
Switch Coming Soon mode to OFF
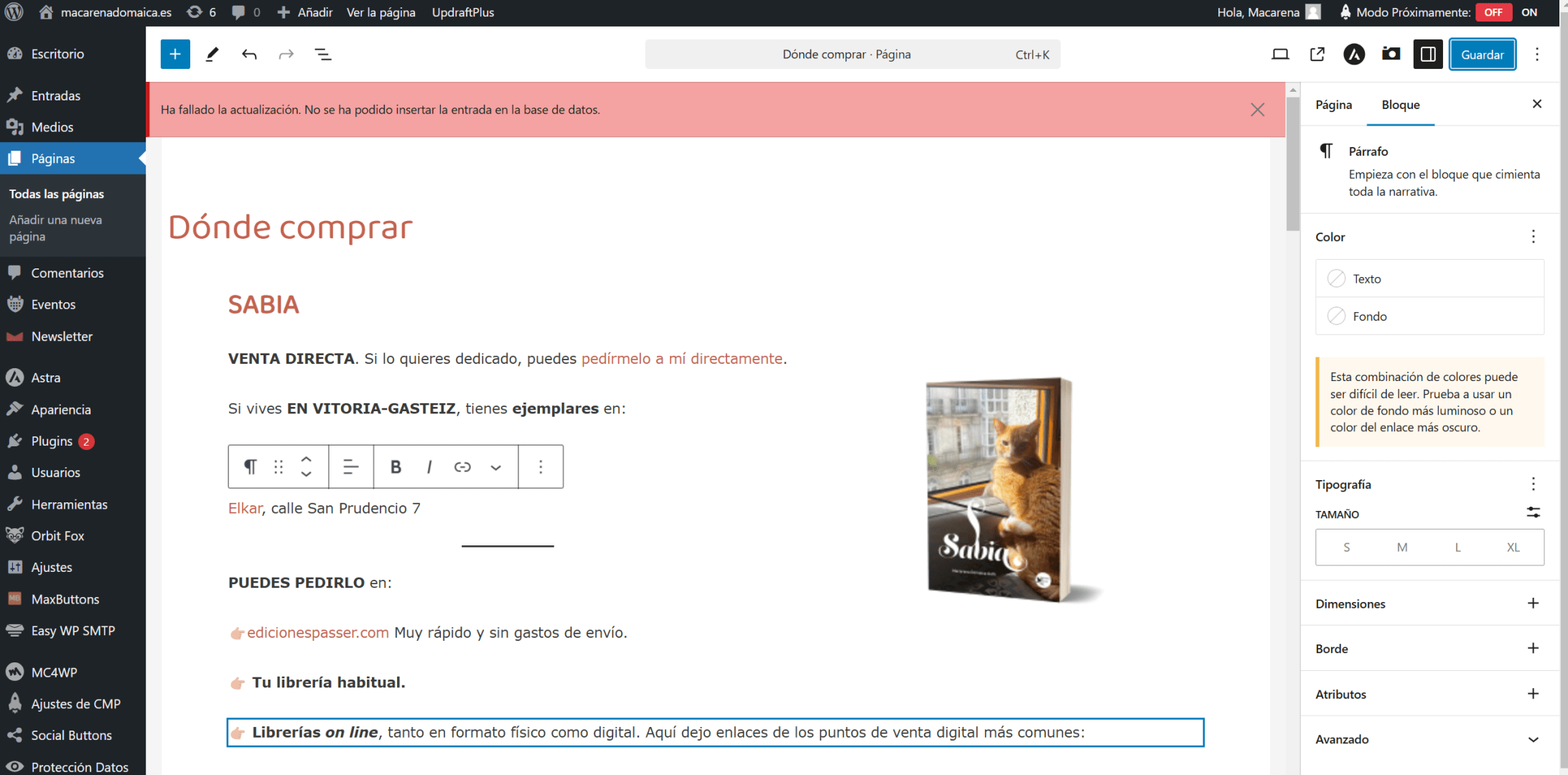coord(1493,12)
